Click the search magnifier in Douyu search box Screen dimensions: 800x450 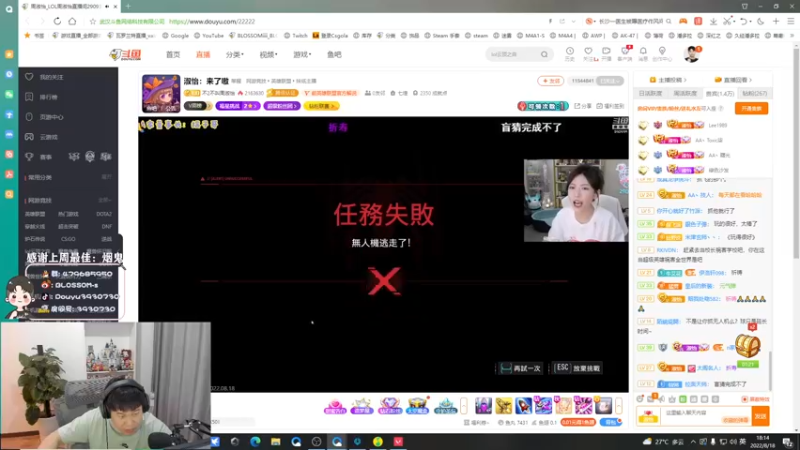point(544,54)
